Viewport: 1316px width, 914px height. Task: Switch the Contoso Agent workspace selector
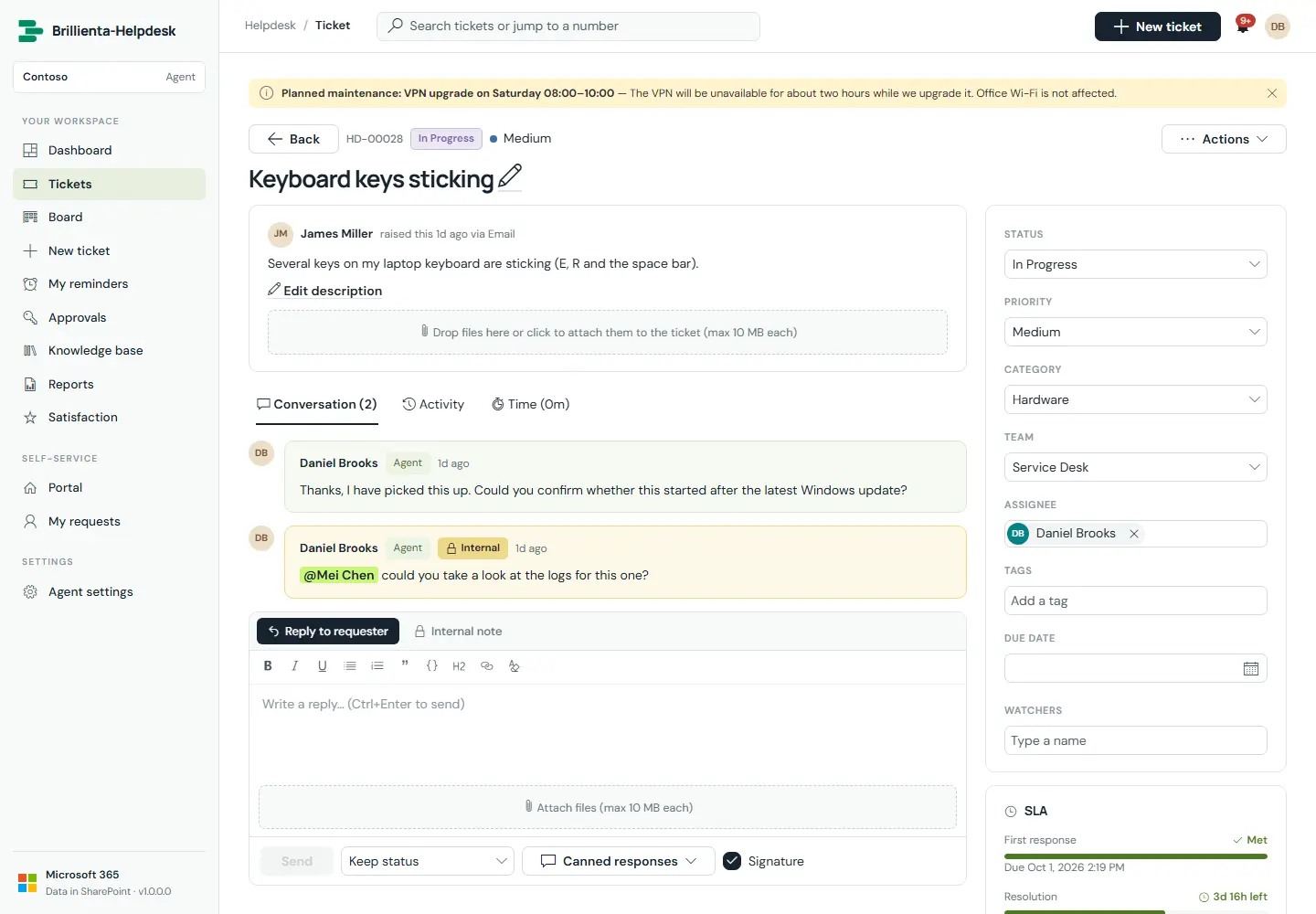point(109,77)
